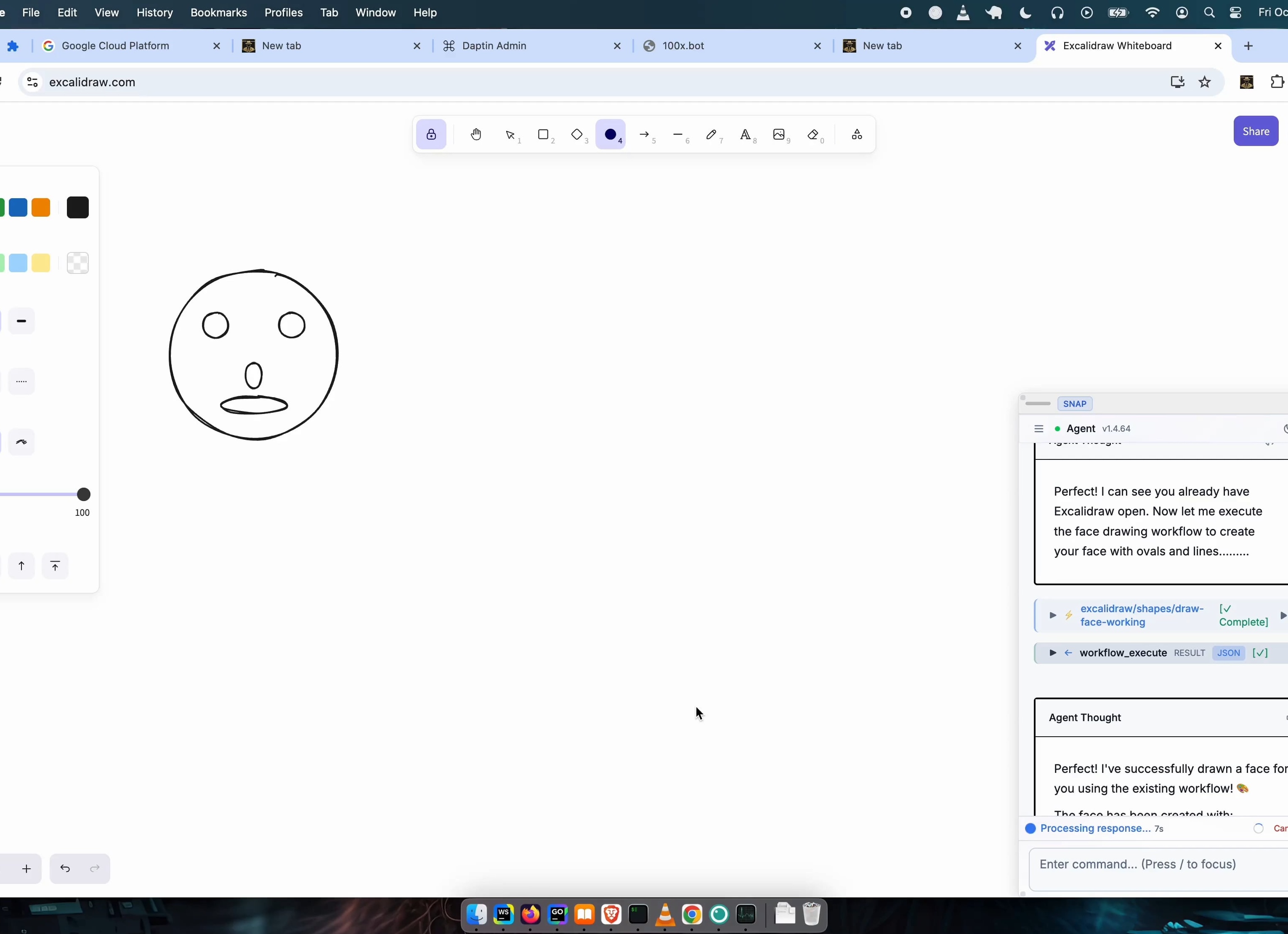Open the History menu in menu bar
Image resolution: width=1288 pixels, height=934 pixels.
154,13
